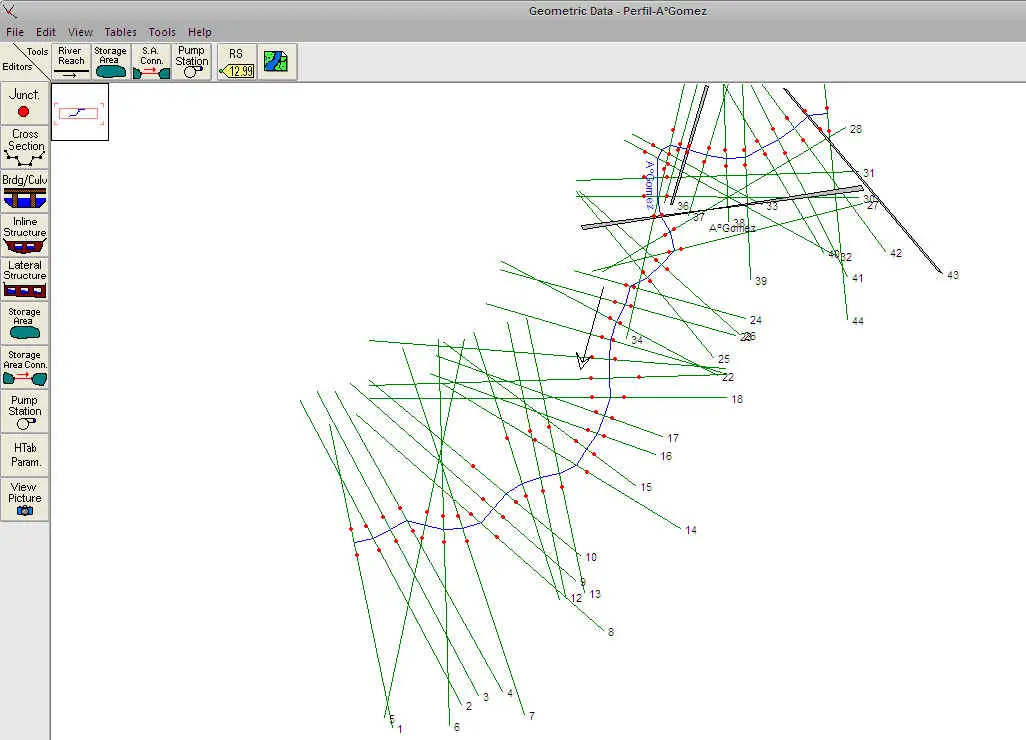Click the schematic overview thumbnail

coord(80,112)
